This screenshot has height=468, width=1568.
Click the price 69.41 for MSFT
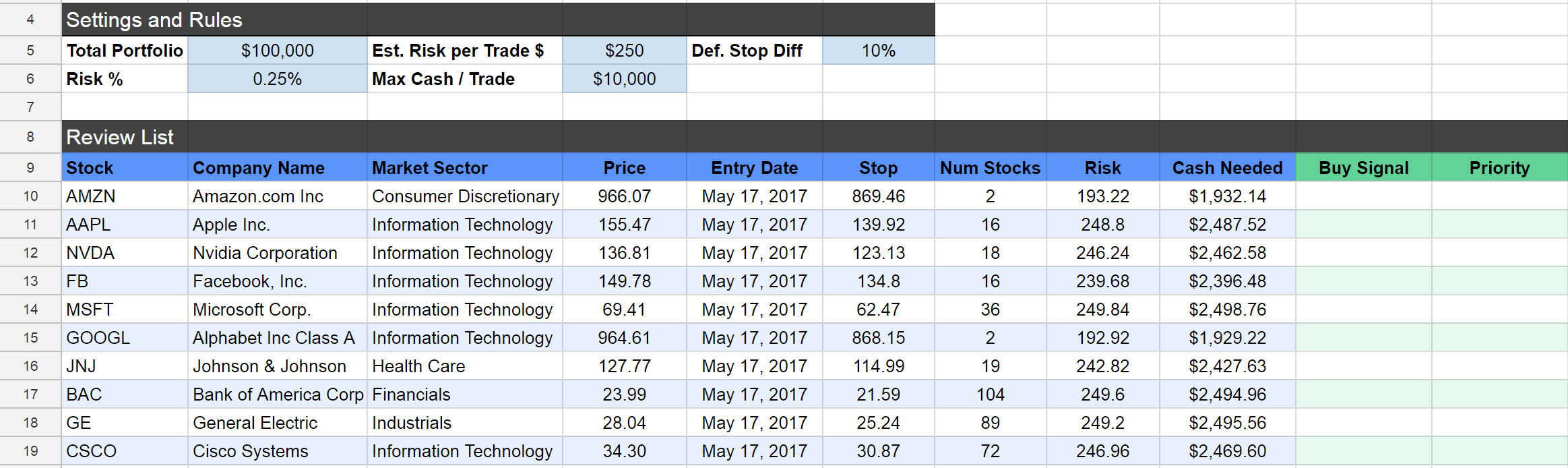click(624, 310)
